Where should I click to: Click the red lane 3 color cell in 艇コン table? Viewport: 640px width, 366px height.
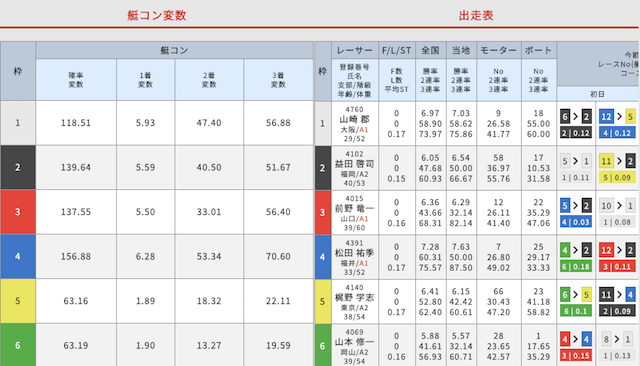tap(18, 212)
